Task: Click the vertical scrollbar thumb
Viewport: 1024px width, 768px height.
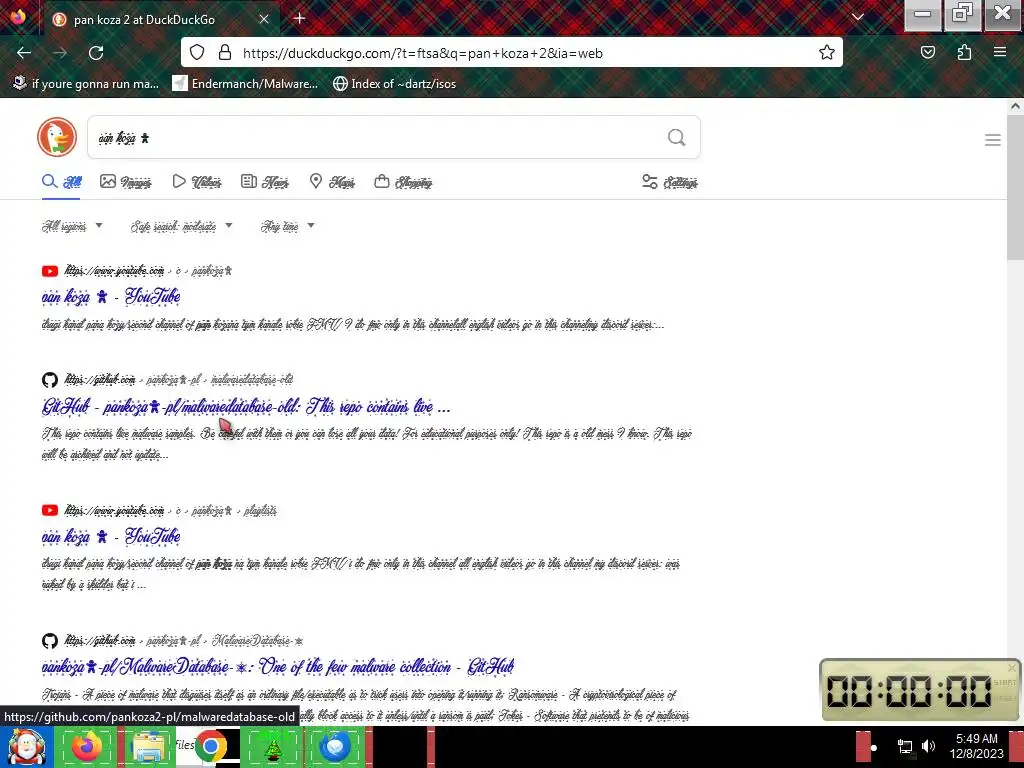Action: (1016, 186)
